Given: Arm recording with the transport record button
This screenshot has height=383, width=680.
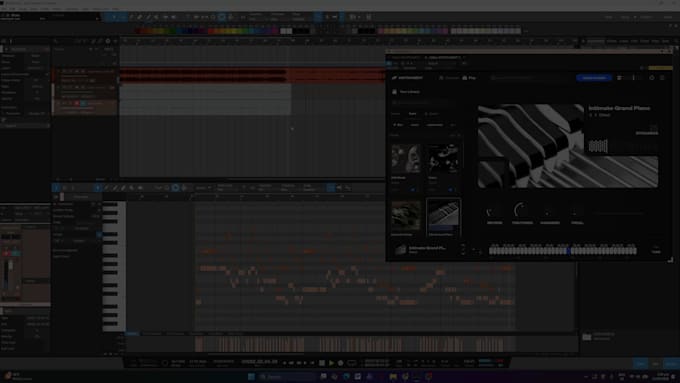Looking at the screenshot, I should 341,363.
